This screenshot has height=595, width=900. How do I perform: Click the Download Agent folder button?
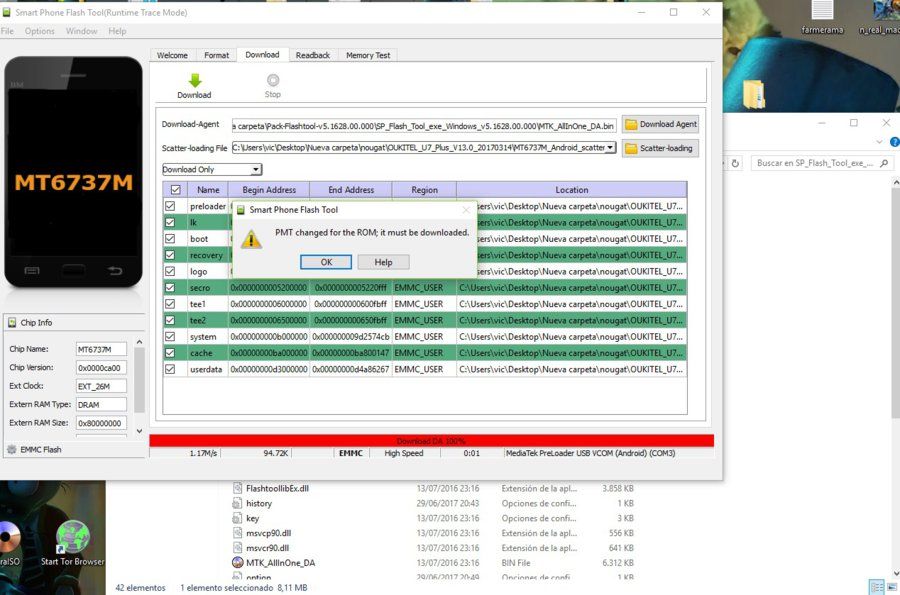pos(660,124)
